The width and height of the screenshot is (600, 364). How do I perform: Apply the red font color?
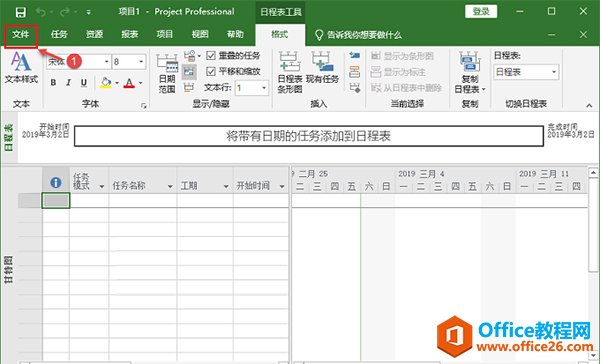129,83
